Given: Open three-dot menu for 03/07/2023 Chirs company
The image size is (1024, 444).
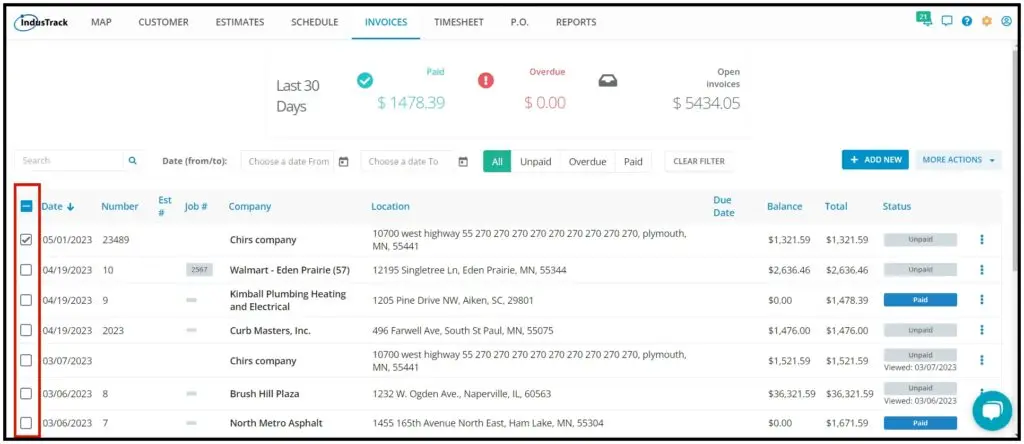Looking at the screenshot, I should click(982, 360).
